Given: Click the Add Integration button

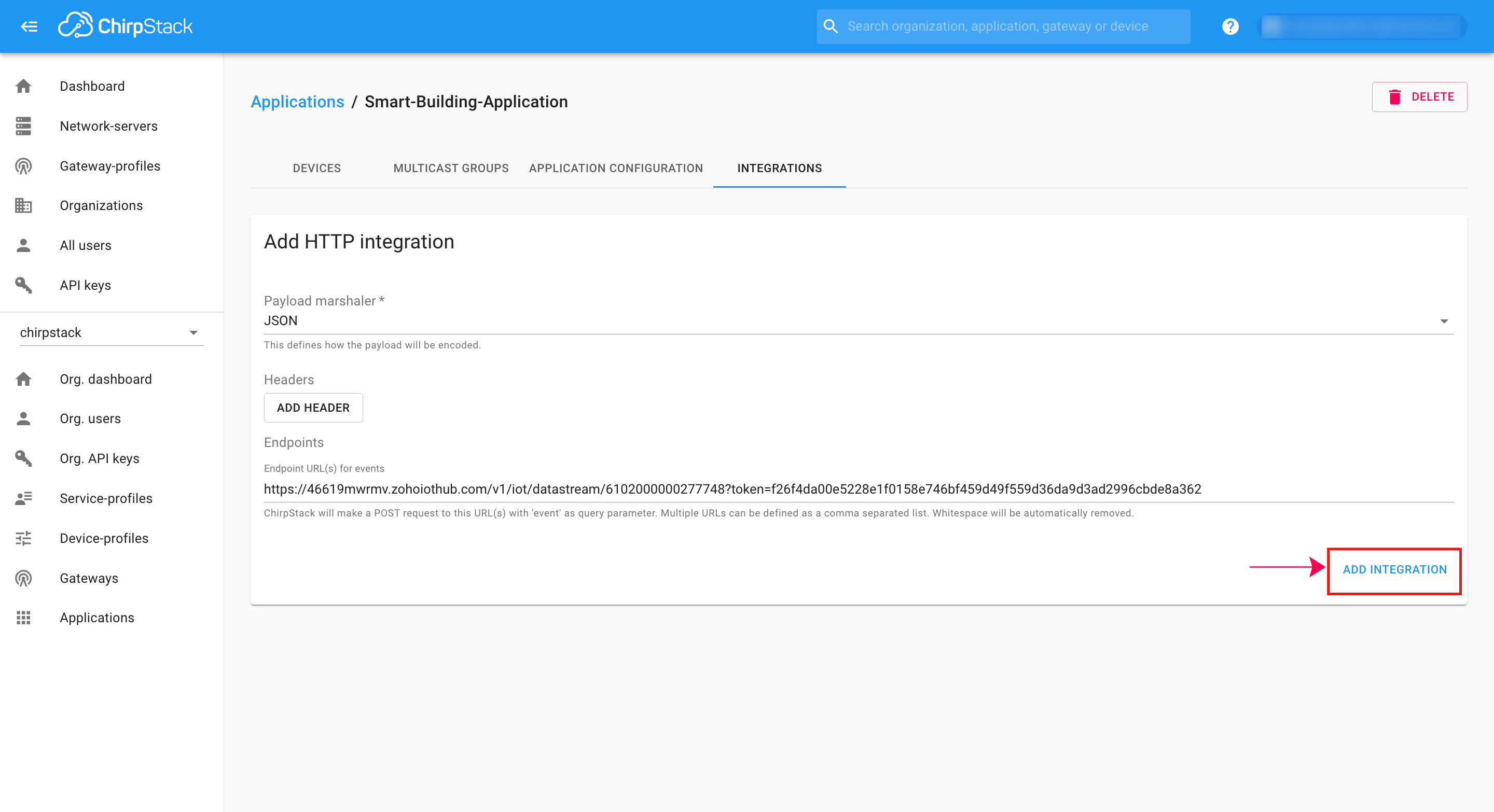Looking at the screenshot, I should pyautogui.click(x=1394, y=570).
